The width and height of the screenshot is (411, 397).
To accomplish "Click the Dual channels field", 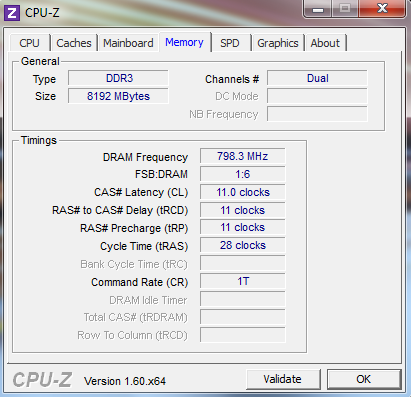I will click(317, 78).
